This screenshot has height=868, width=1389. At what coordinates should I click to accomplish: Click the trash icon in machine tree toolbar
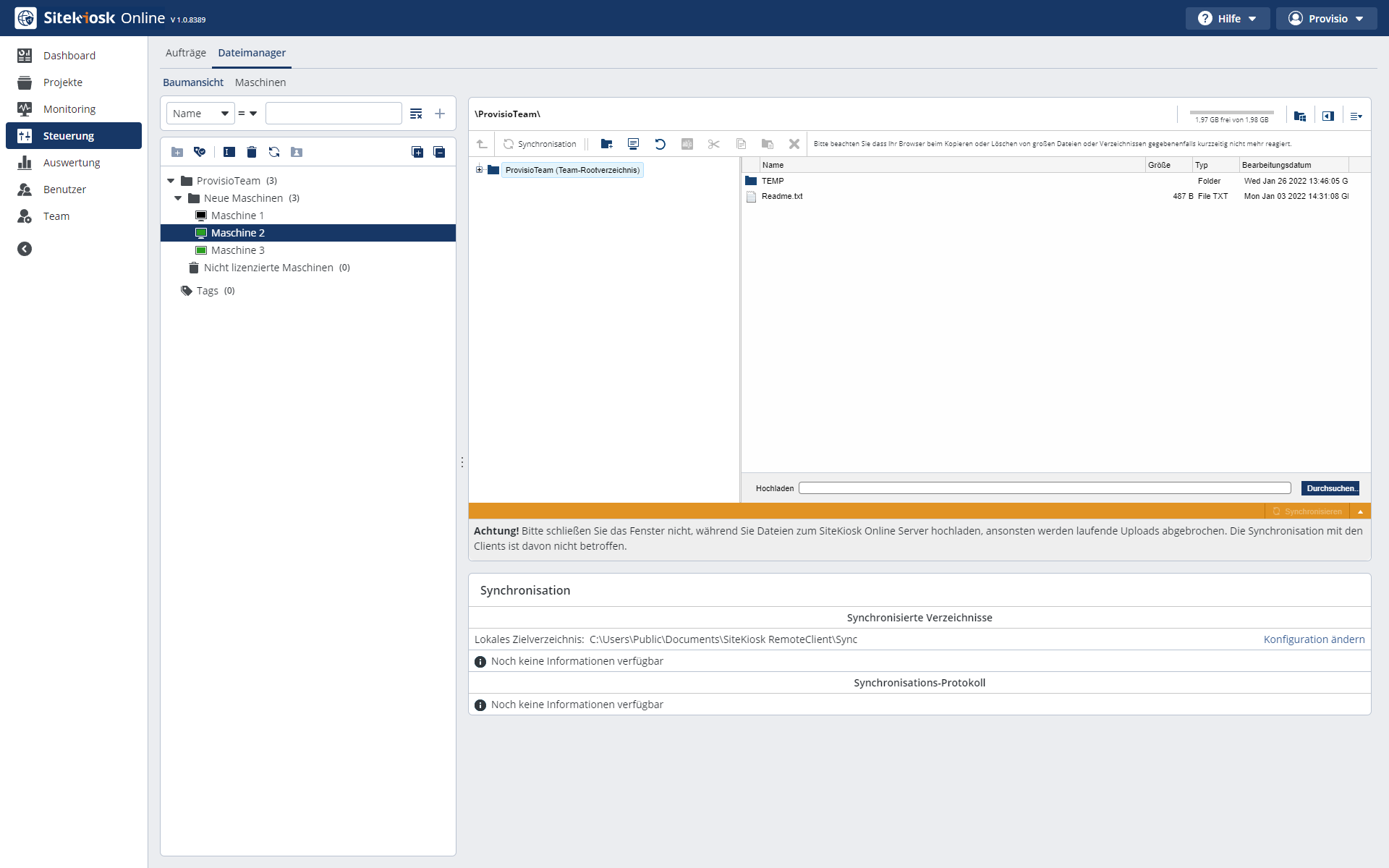tap(252, 152)
